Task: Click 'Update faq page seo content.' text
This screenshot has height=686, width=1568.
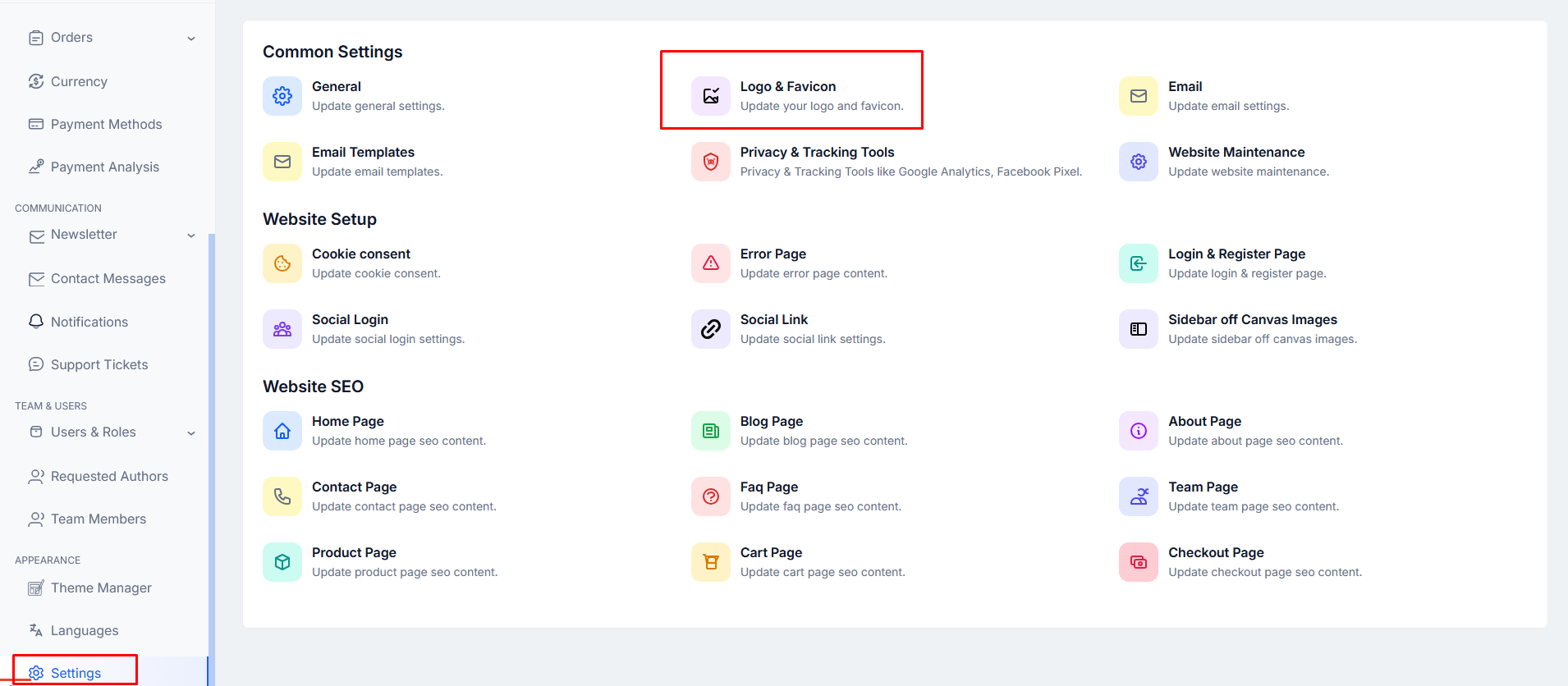Action: tap(821, 506)
